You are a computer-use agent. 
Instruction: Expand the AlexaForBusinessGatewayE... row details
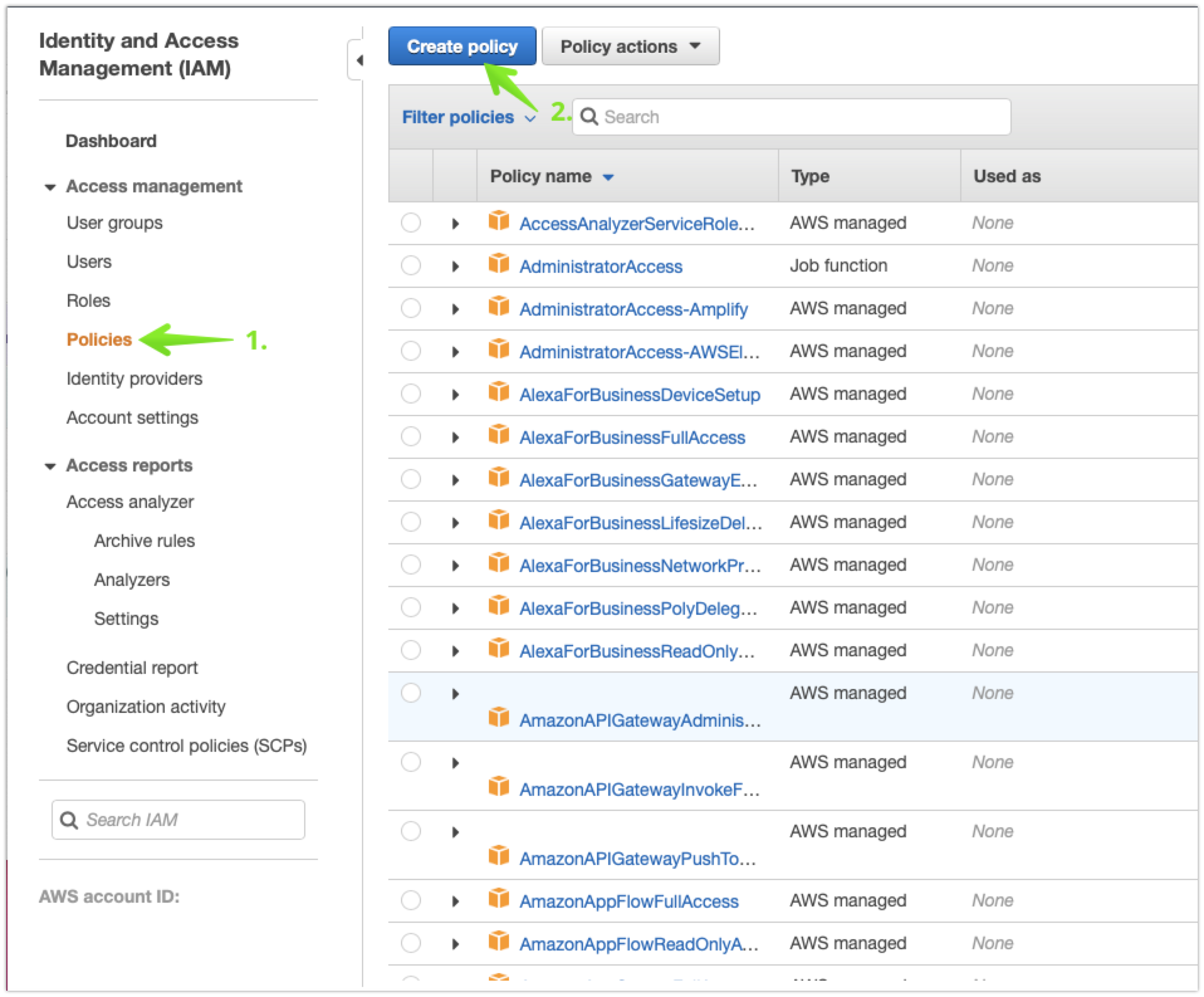tap(456, 480)
